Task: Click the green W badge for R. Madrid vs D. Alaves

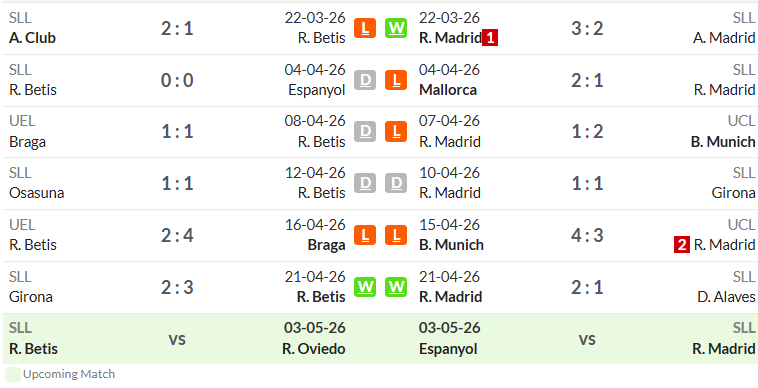Action: [x=396, y=287]
